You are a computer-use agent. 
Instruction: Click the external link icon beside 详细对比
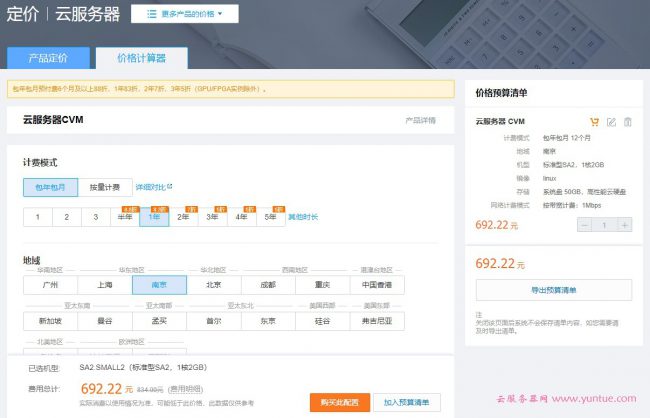click(169, 186)
